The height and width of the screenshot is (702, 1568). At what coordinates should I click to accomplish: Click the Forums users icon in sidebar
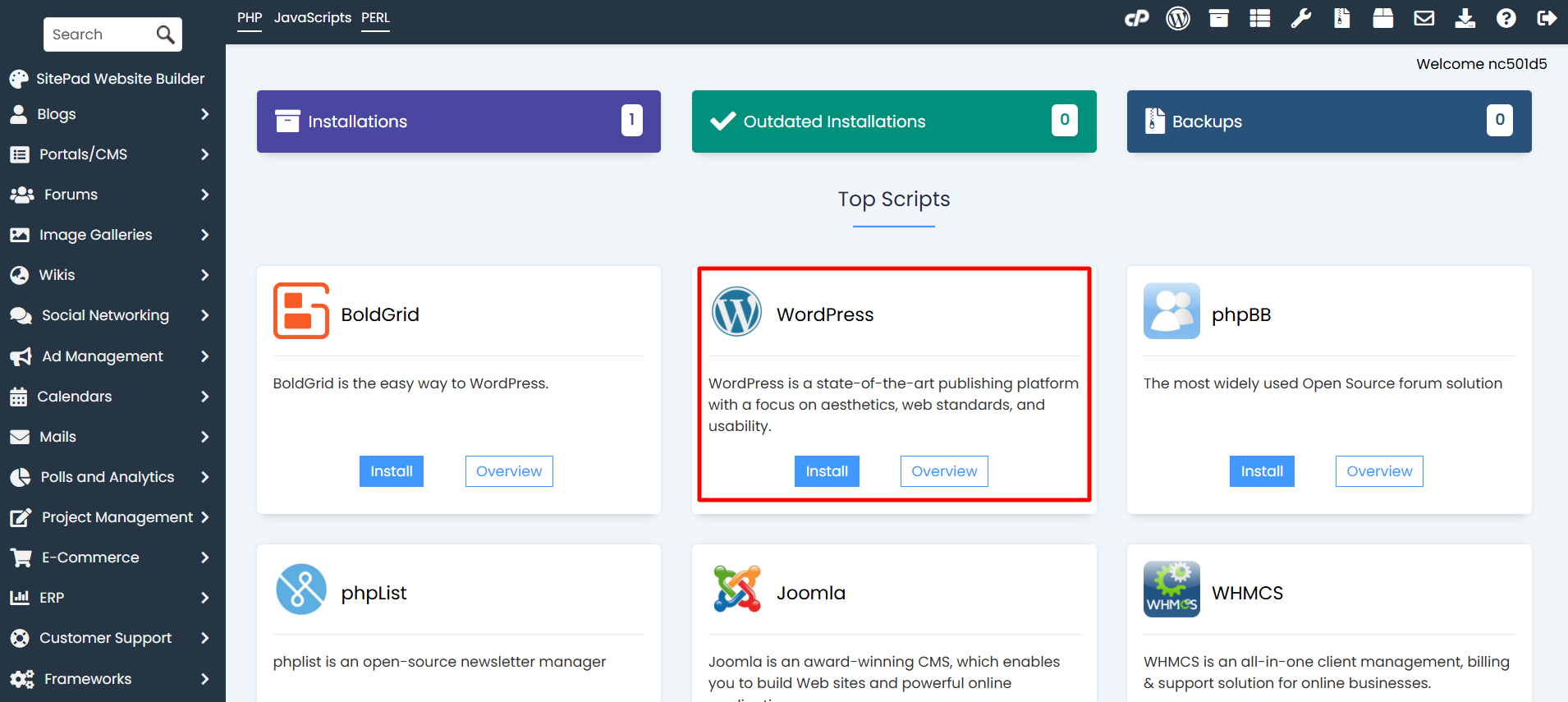[x=22, y=195]
